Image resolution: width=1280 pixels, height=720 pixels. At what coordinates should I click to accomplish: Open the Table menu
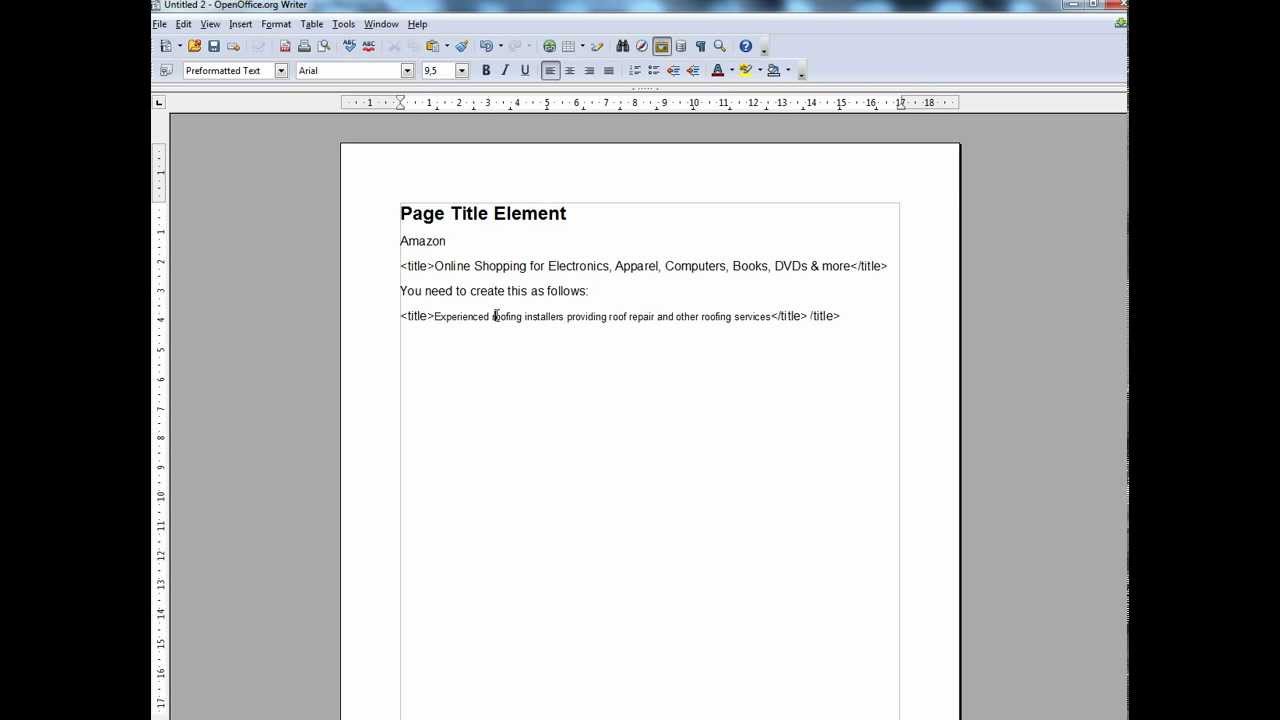(311, 24)
